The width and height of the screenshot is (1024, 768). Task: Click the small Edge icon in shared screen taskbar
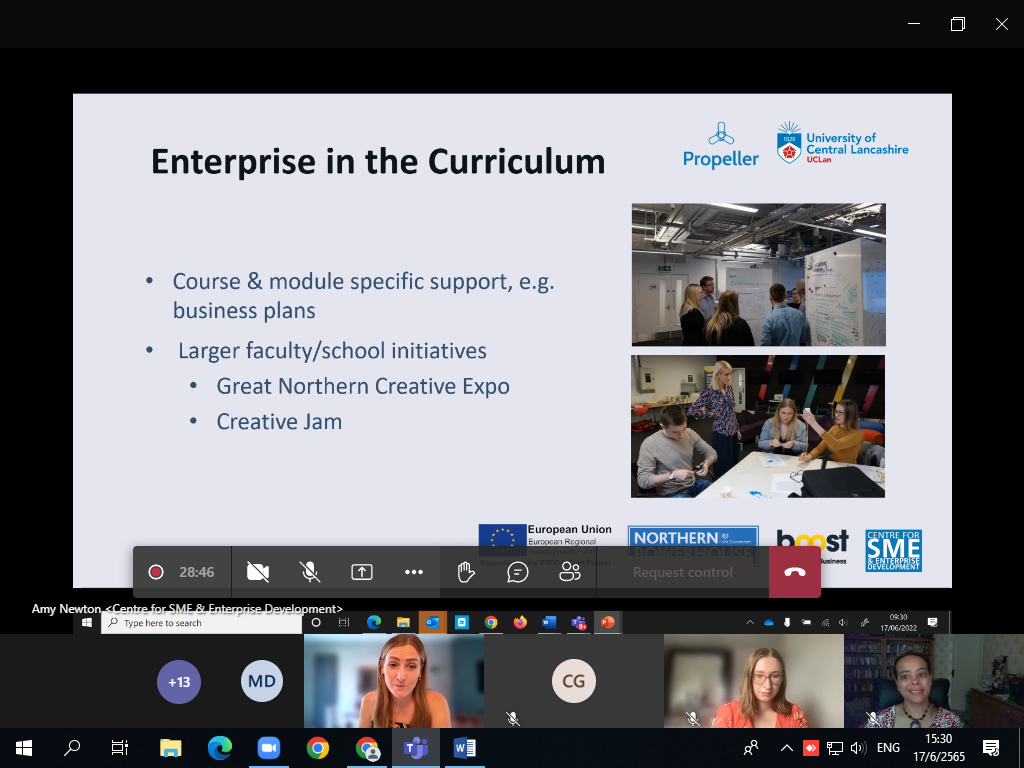point(374,622)
